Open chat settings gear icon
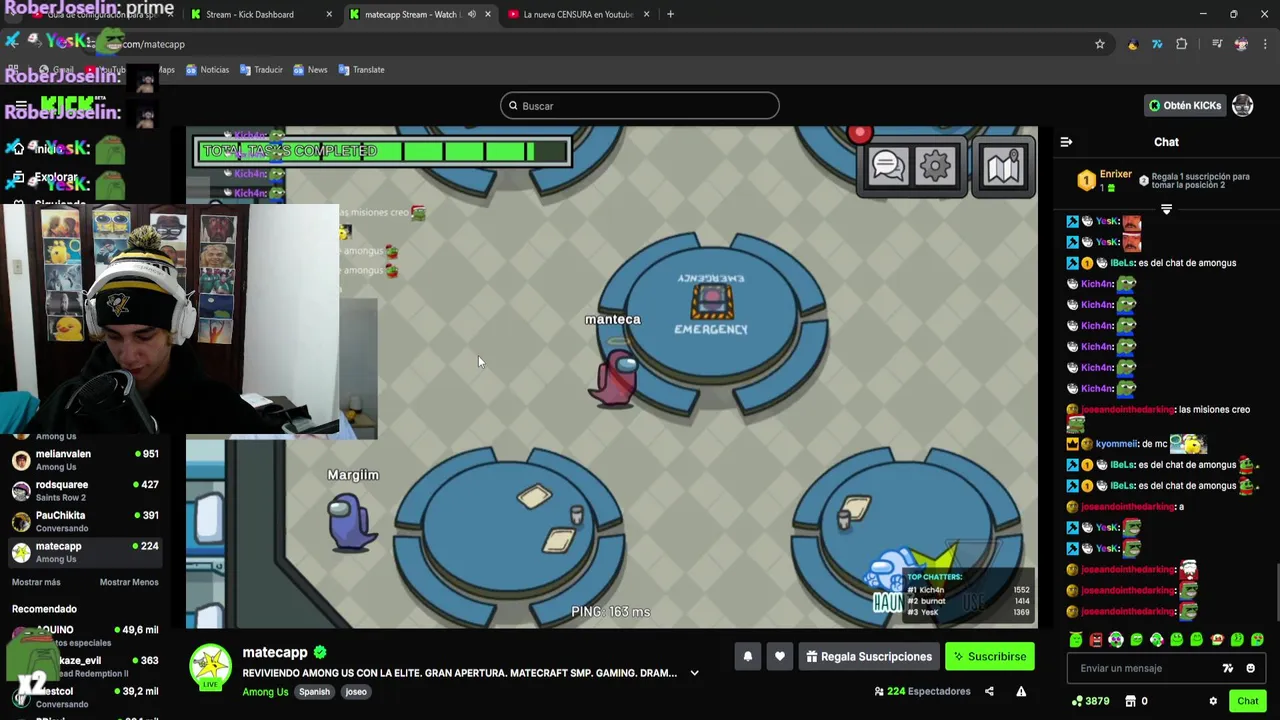Image resolution: width=1280 pixels, height=720 pixels. pyautogui.click(x=1213, y=701)
